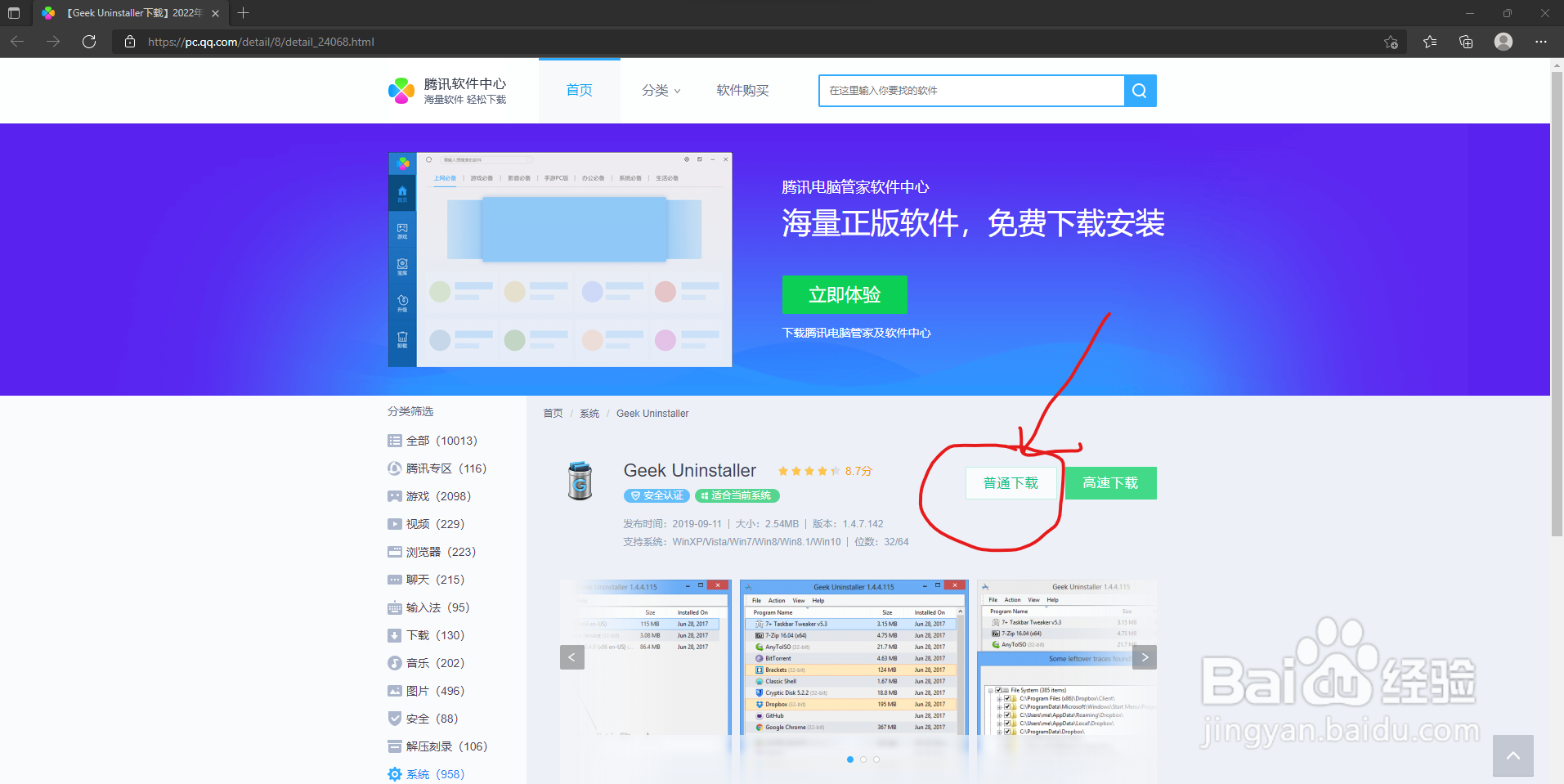The height and width of the screenshot is (784, 1564).
Task: Click the Geek Uninstaller app icon
Action: 580,481
